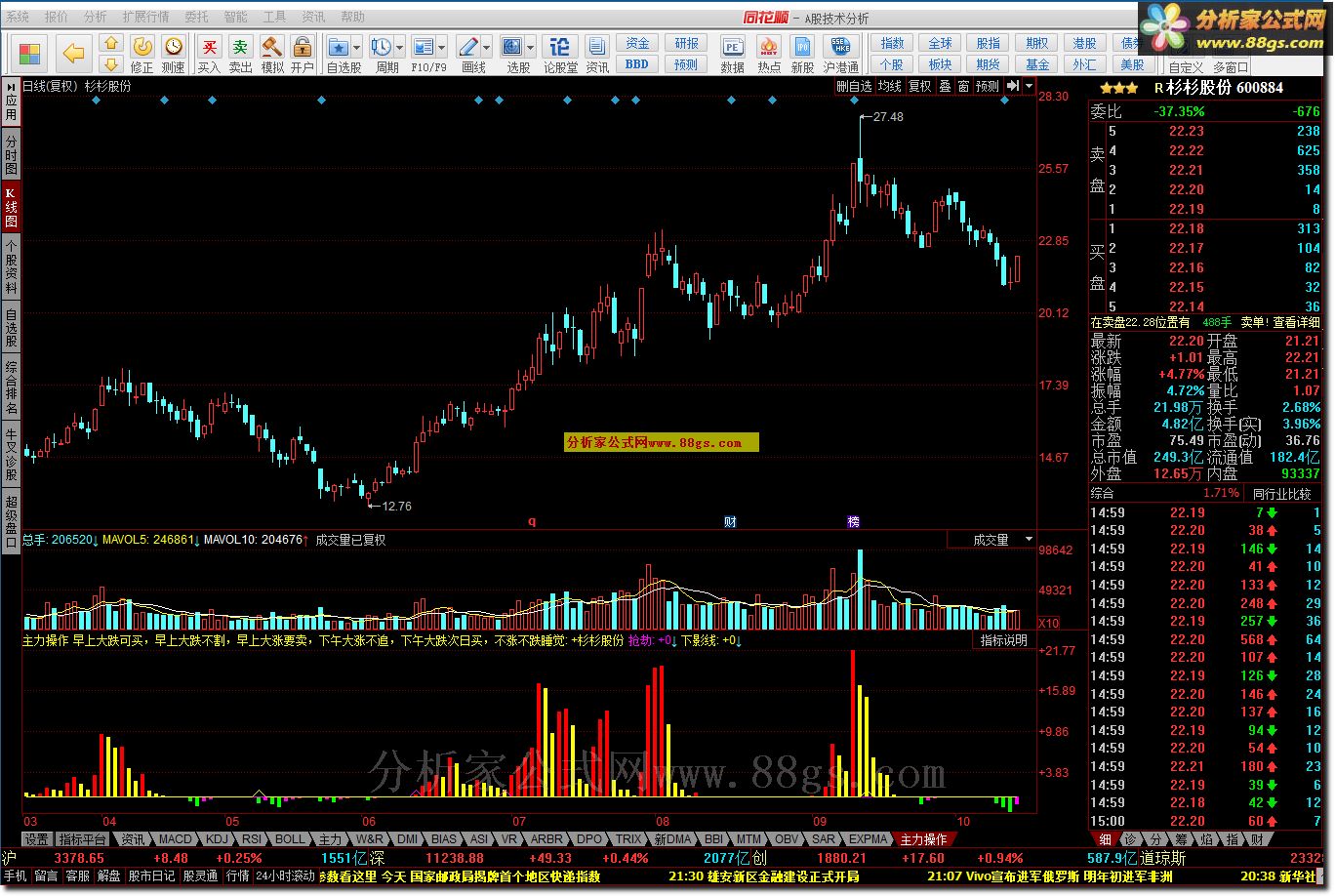Open the chart header down-arrow menu
The image size is (1335, 896).
pyautogui.click(x=1029, y=86)
